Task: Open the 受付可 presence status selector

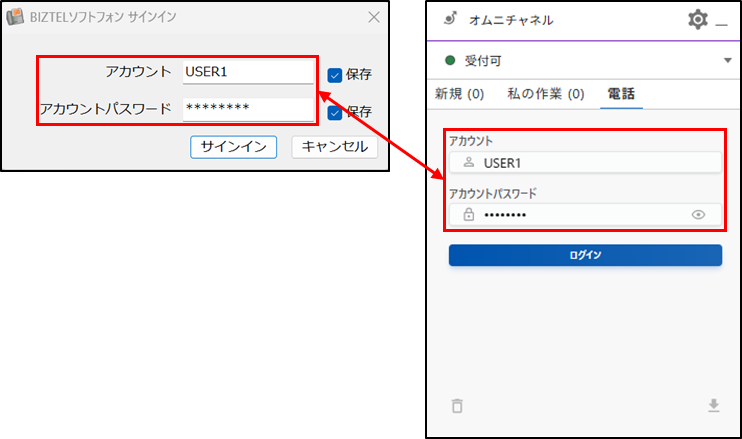Action: 584,61
